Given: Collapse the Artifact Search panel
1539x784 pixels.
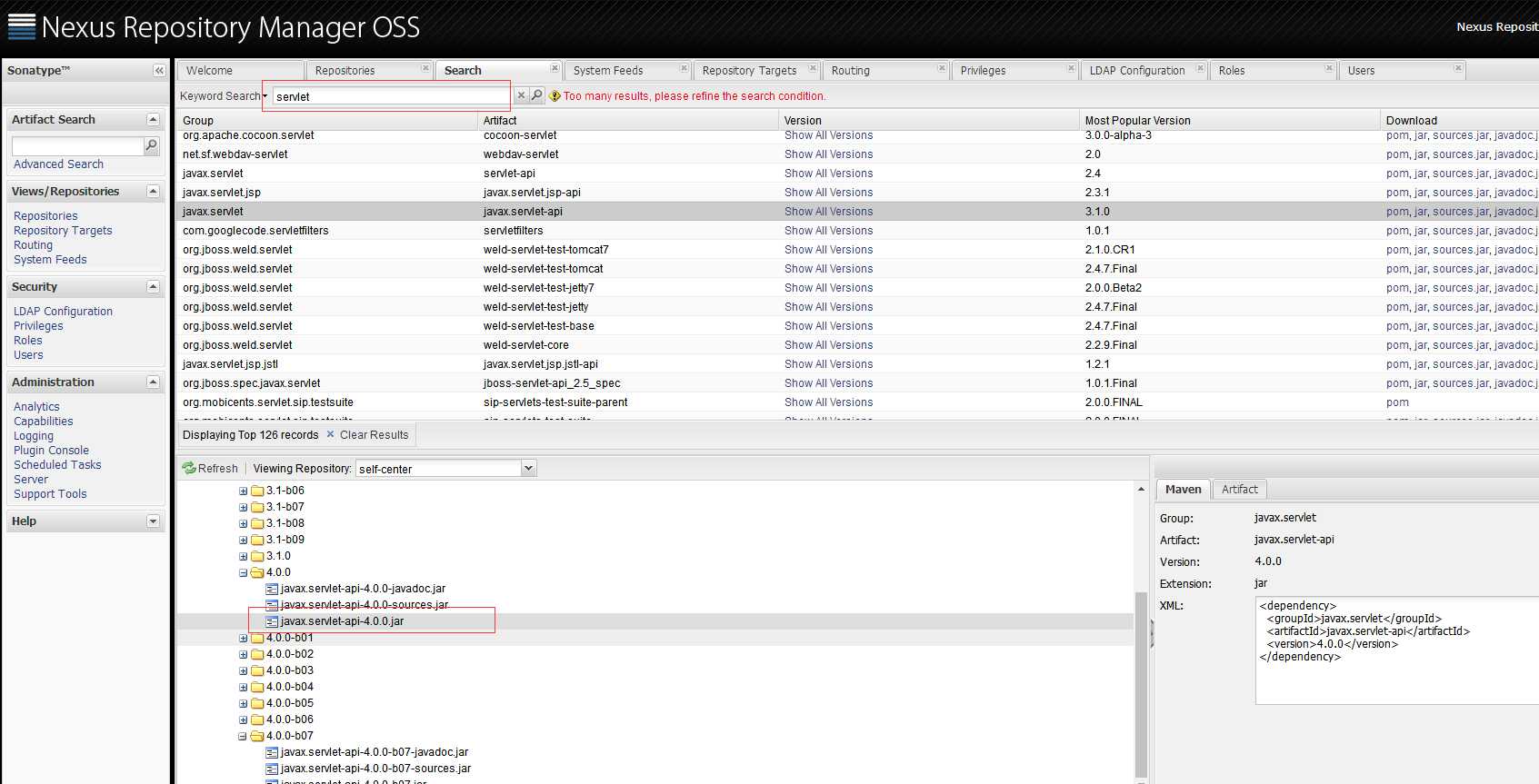Looking at the screenshot, I should click(153, 120).
